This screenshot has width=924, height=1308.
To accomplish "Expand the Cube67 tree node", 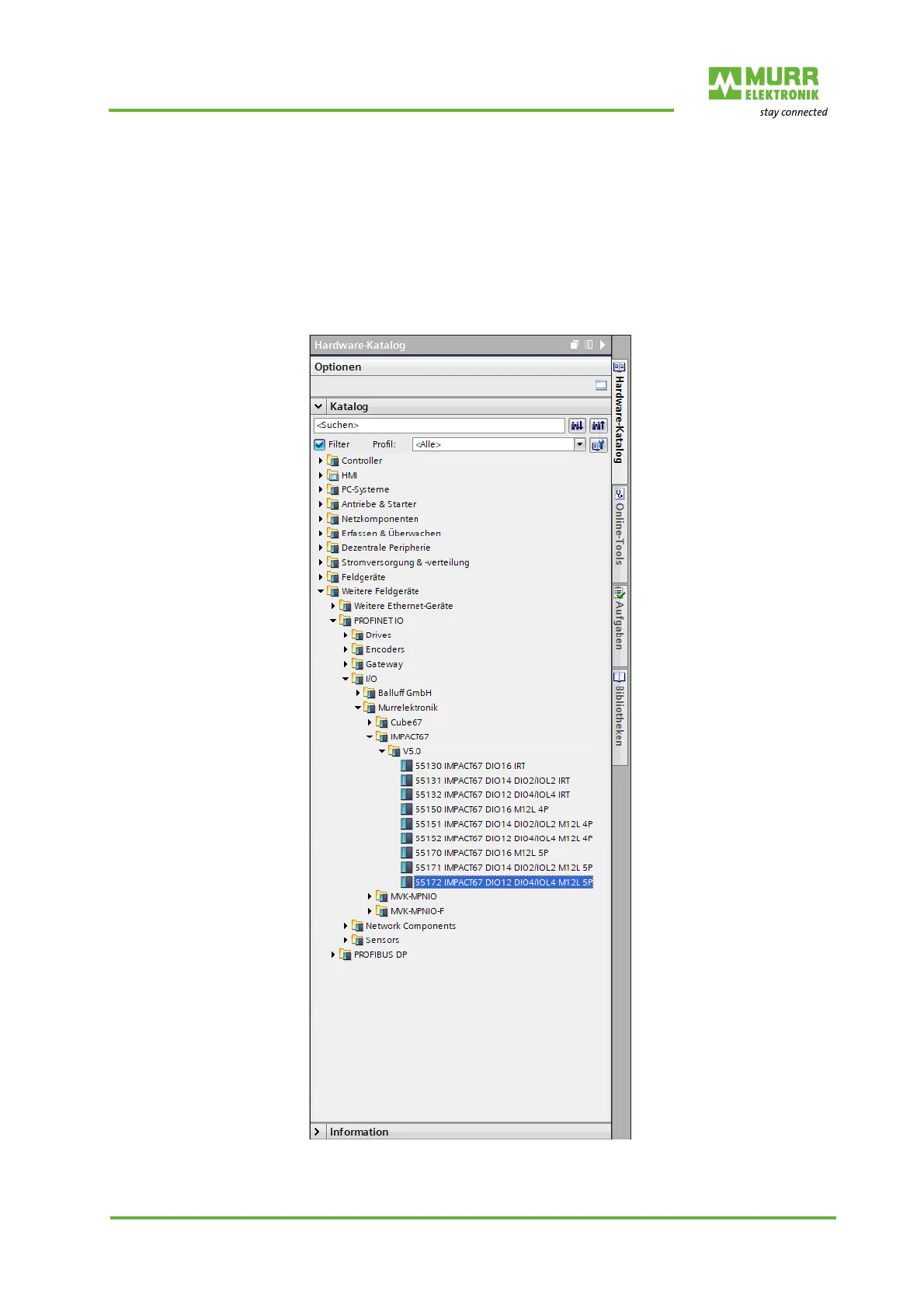I will pyautogui.click(x=370, y=722).
